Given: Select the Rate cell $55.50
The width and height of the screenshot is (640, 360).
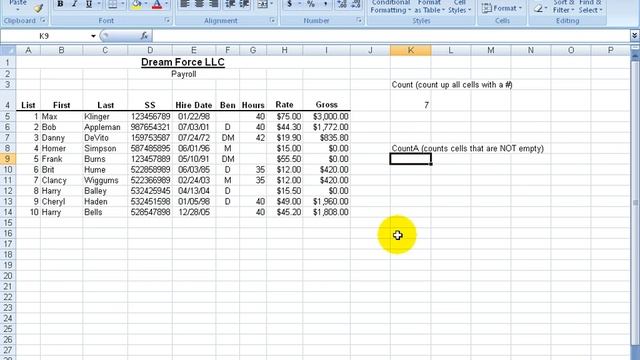Looking at the screenshot, I should (284, 159).
